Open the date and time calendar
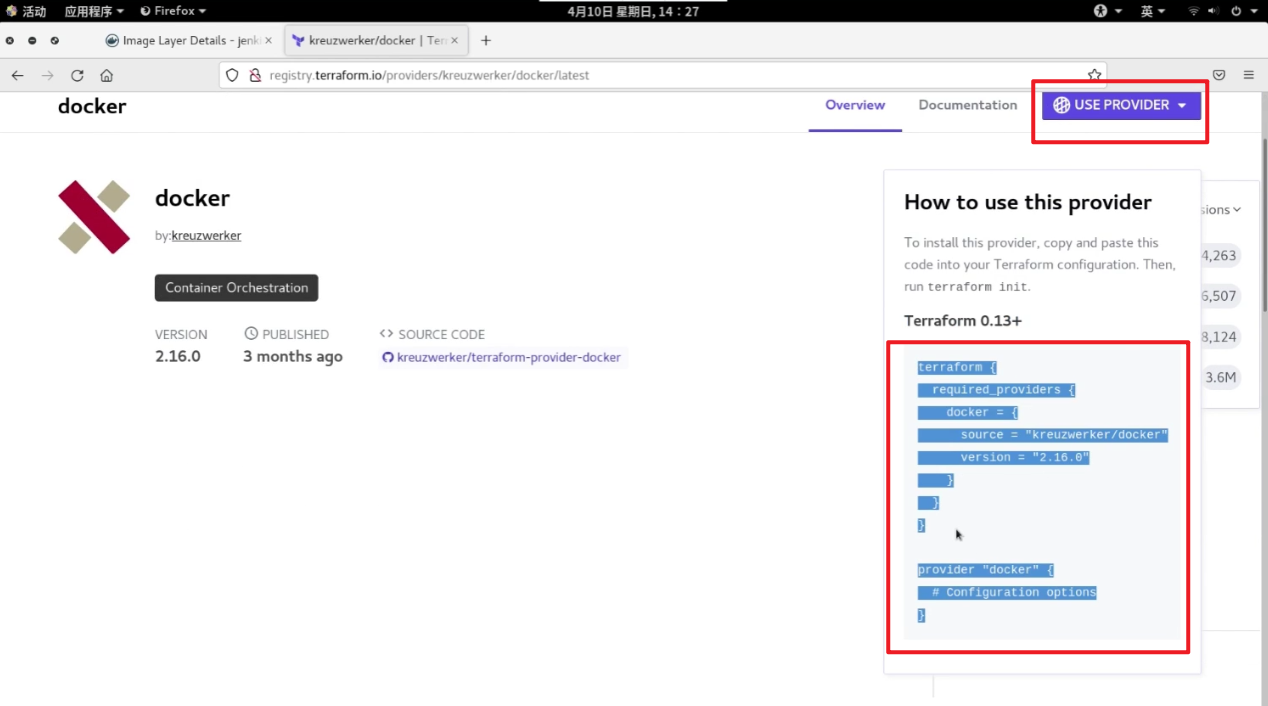 (x=633, y=11)
